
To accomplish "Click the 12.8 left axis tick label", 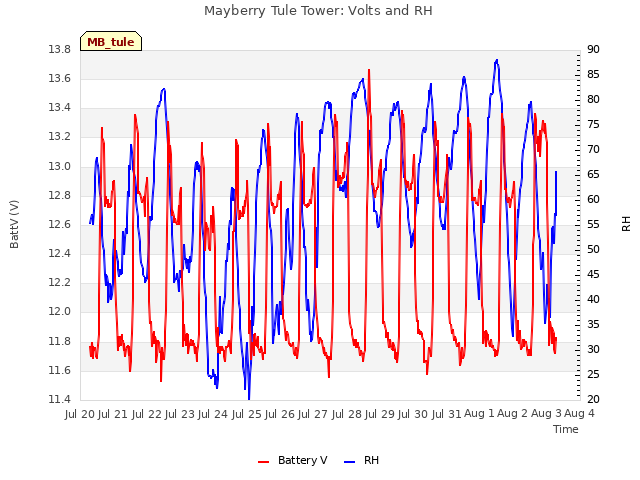I will coord(60,195).
